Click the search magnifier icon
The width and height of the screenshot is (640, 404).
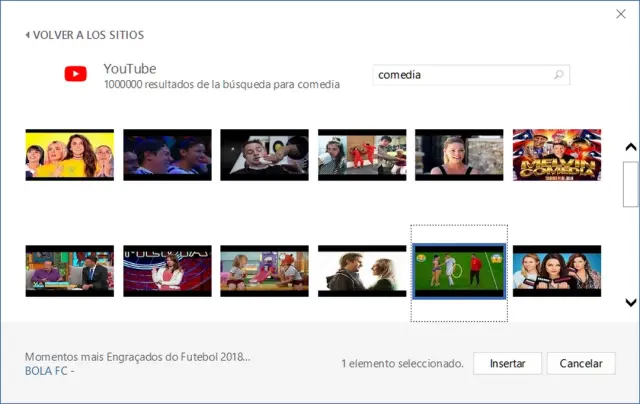tap(558, 75)
